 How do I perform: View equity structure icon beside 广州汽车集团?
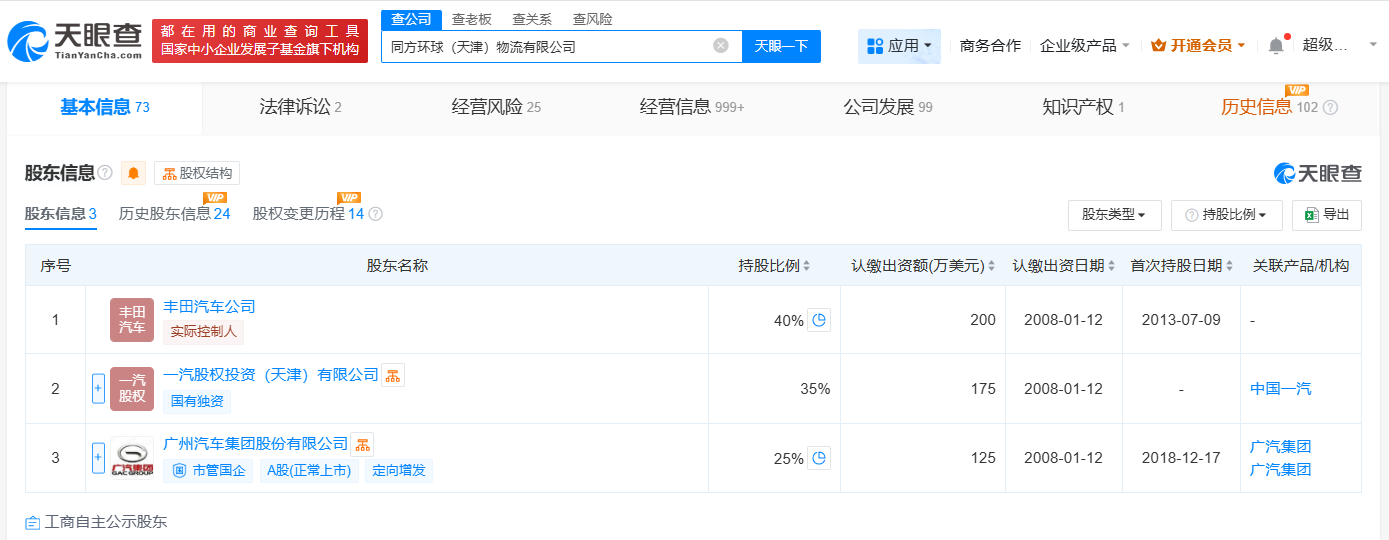pyautogui.click(x=362, y=444)
